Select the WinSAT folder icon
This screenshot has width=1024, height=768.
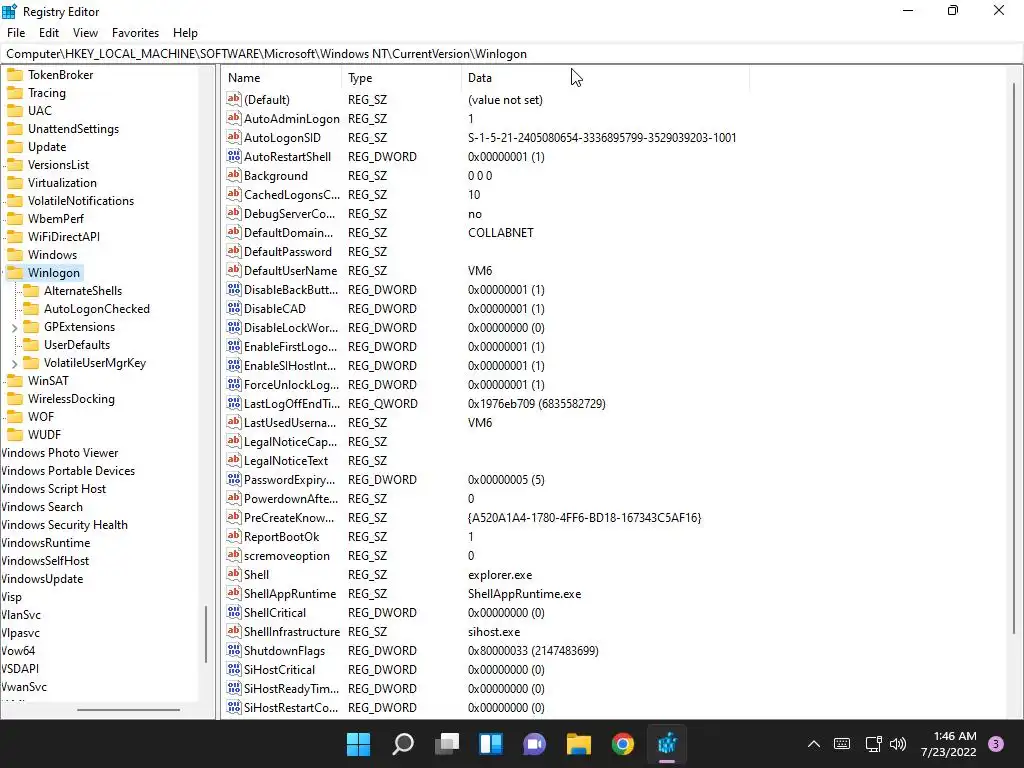(14, 381)
